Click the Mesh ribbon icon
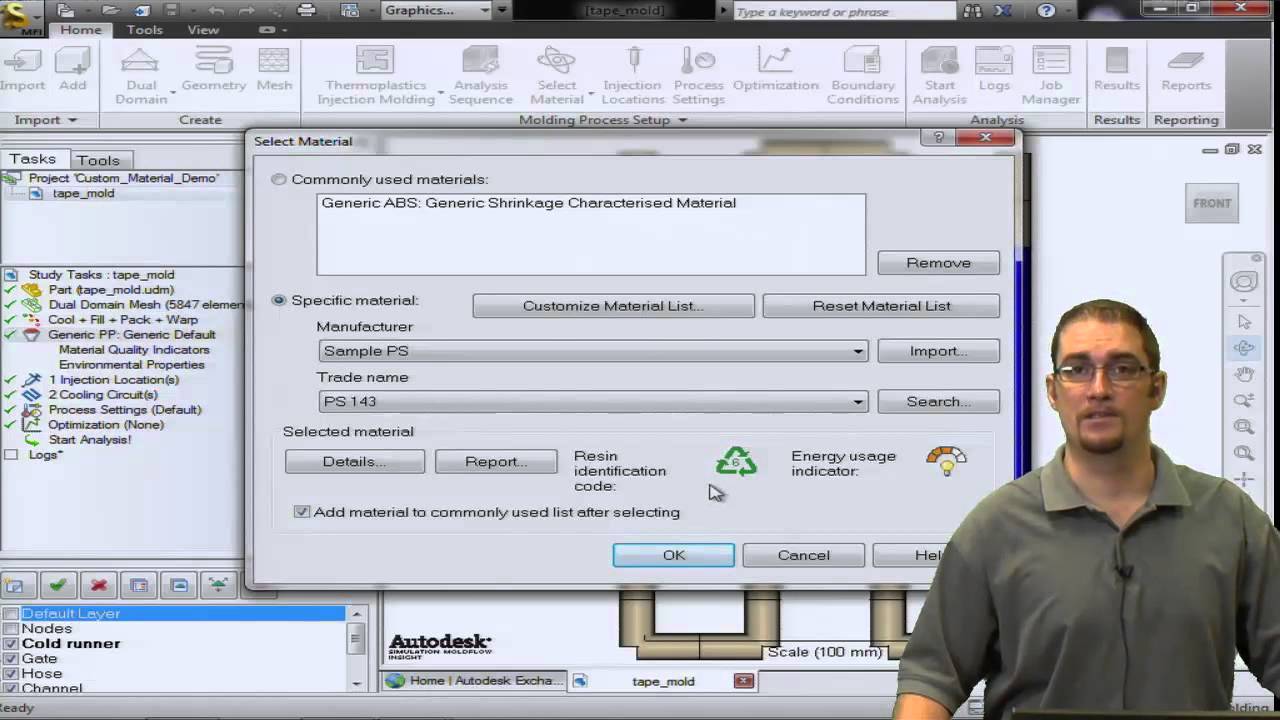 coord(274,70)
